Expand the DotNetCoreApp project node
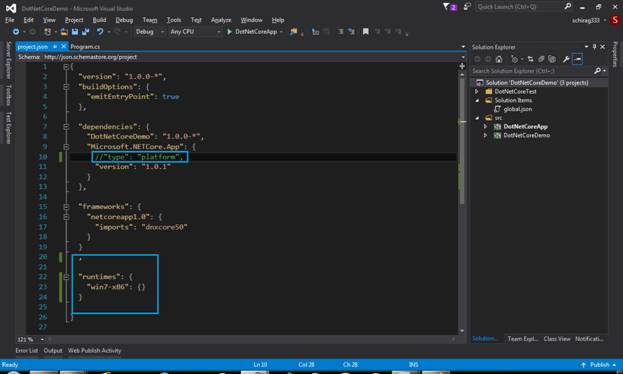623x374 pixels. [485, 126]
